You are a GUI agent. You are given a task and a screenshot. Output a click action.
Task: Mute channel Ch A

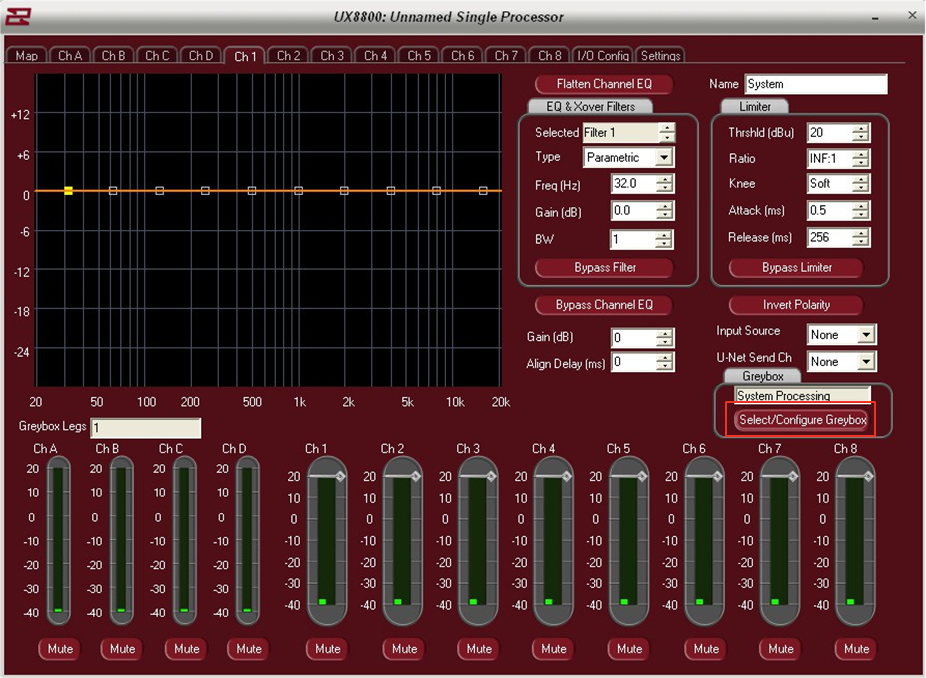[60, 649]
